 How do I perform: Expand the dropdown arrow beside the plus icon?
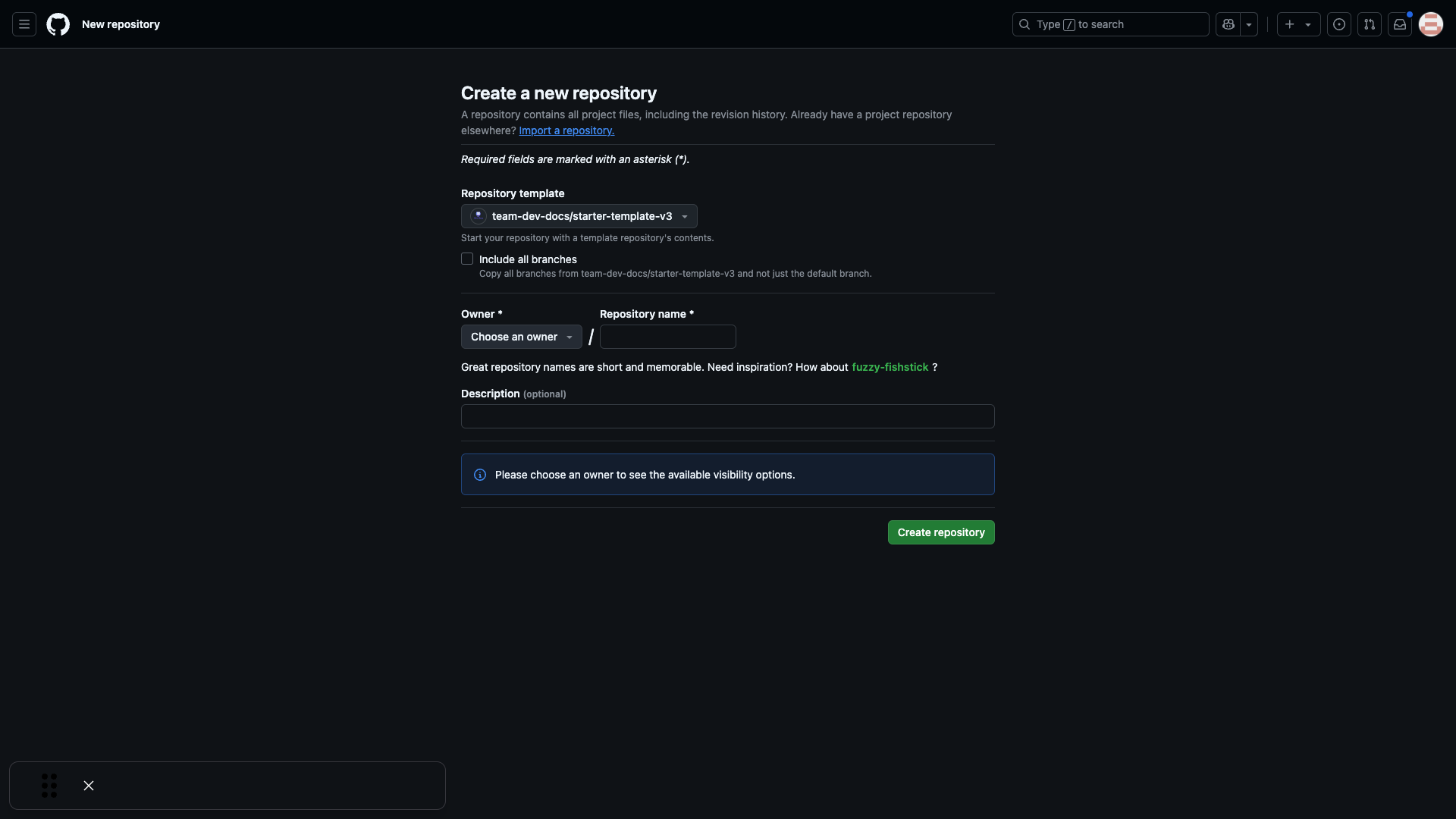tap(1307, 24)
